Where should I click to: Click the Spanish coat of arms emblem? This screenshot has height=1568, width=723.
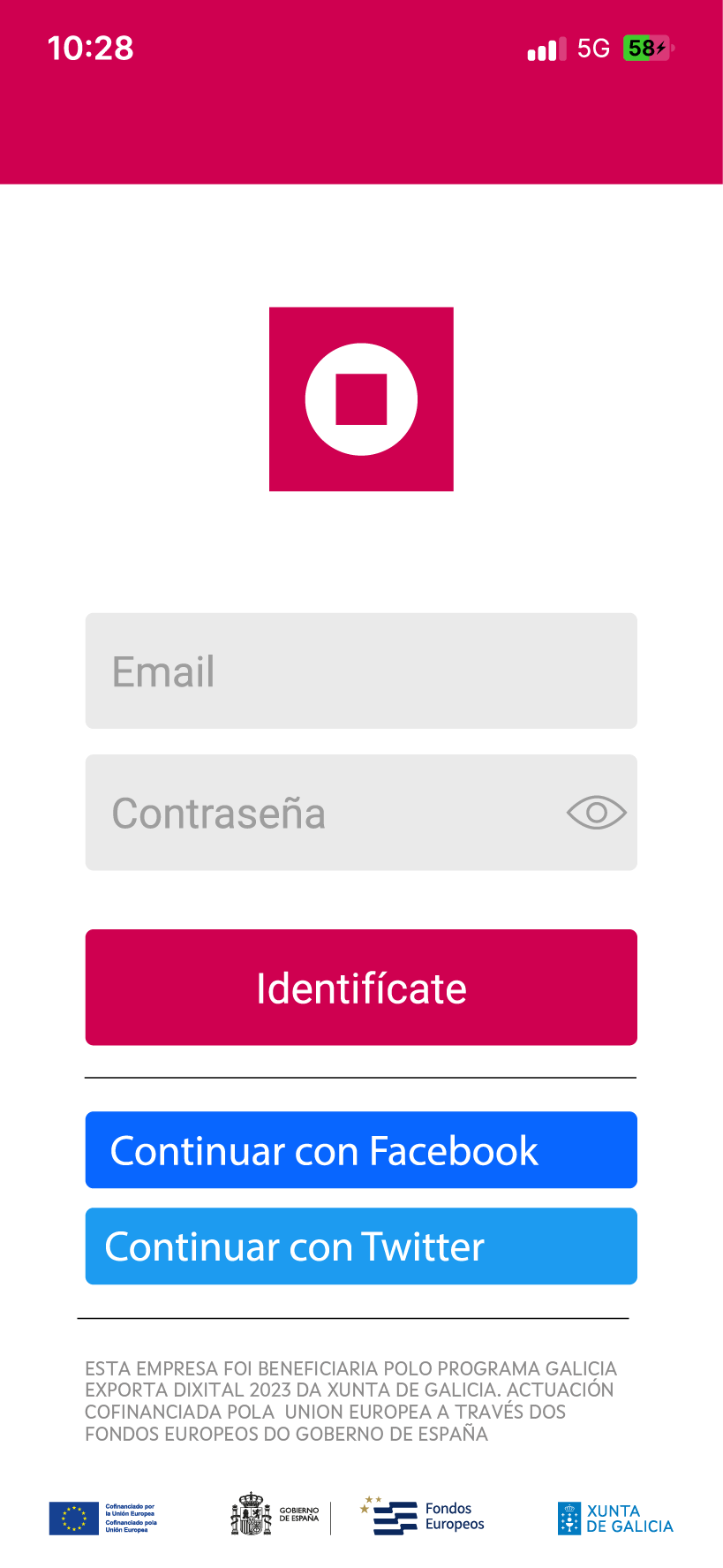251,1515
